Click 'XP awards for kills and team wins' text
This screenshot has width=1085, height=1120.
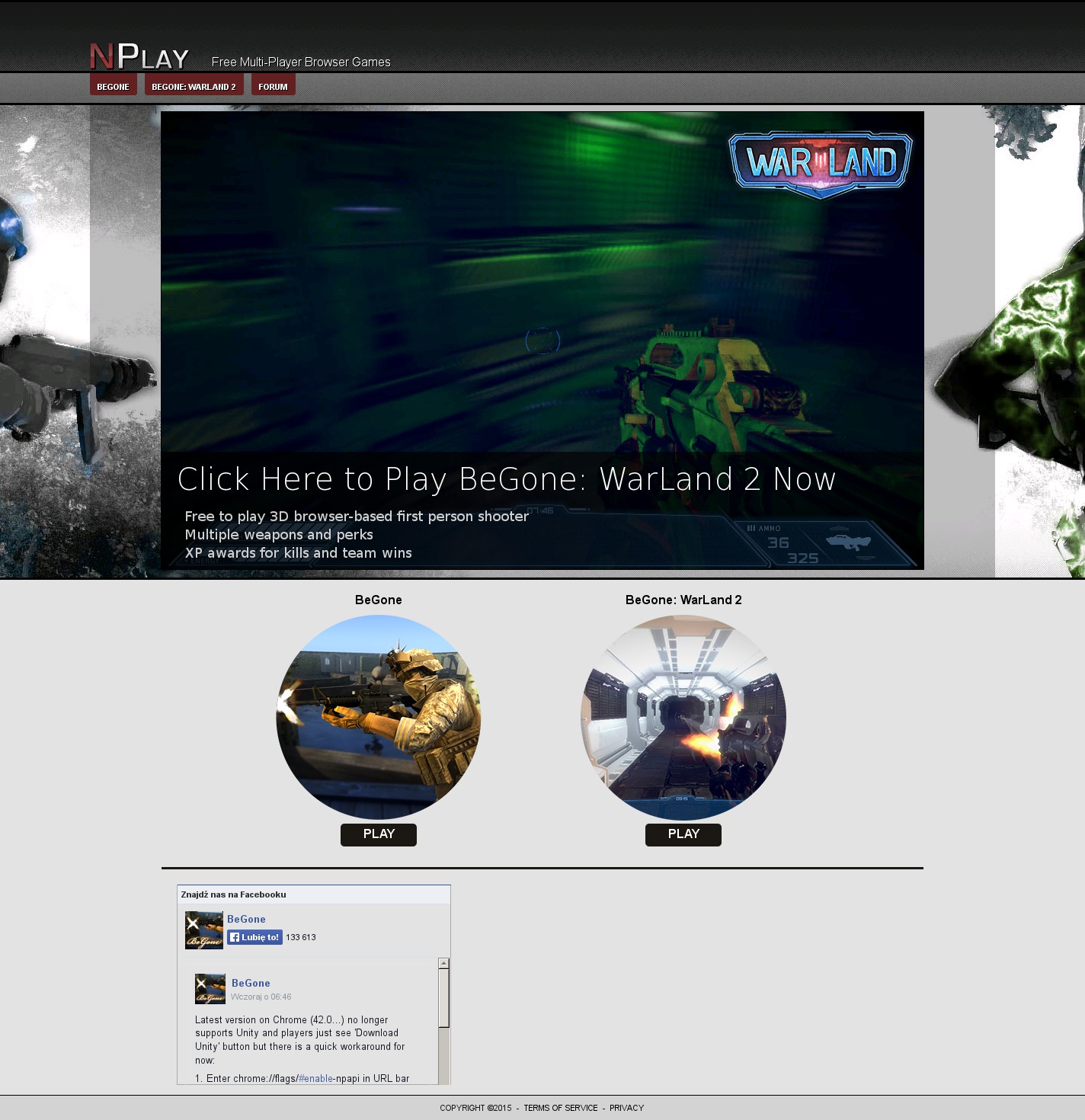298,552
